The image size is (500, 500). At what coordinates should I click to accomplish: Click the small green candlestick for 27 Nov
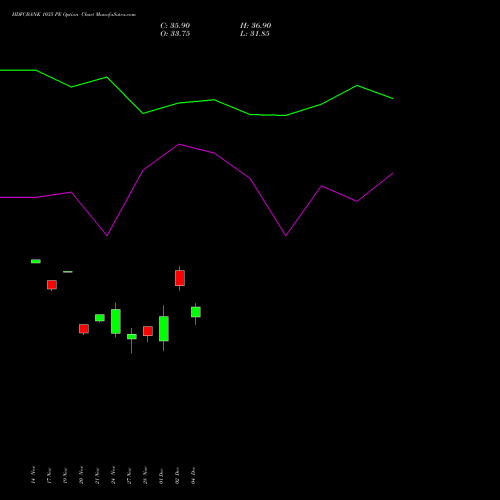pyautogui.click(x=132, y=337)
